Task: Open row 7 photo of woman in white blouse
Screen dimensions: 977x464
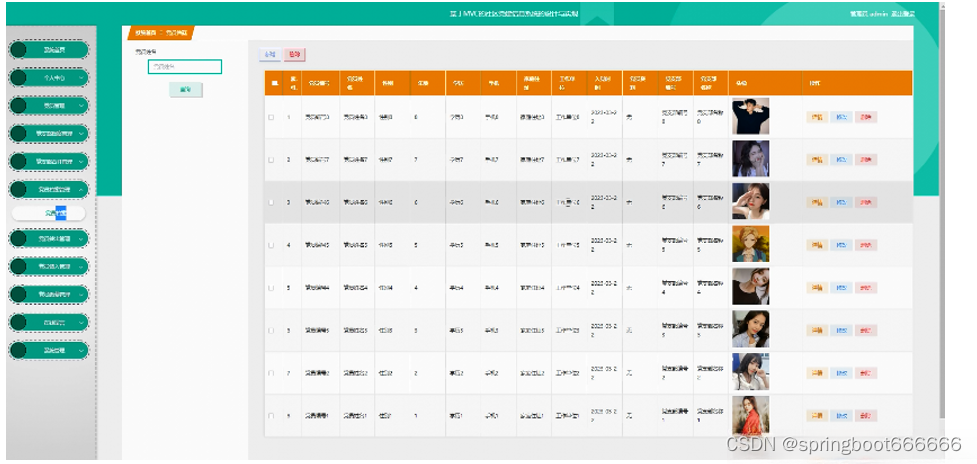Action: point(750,372)
